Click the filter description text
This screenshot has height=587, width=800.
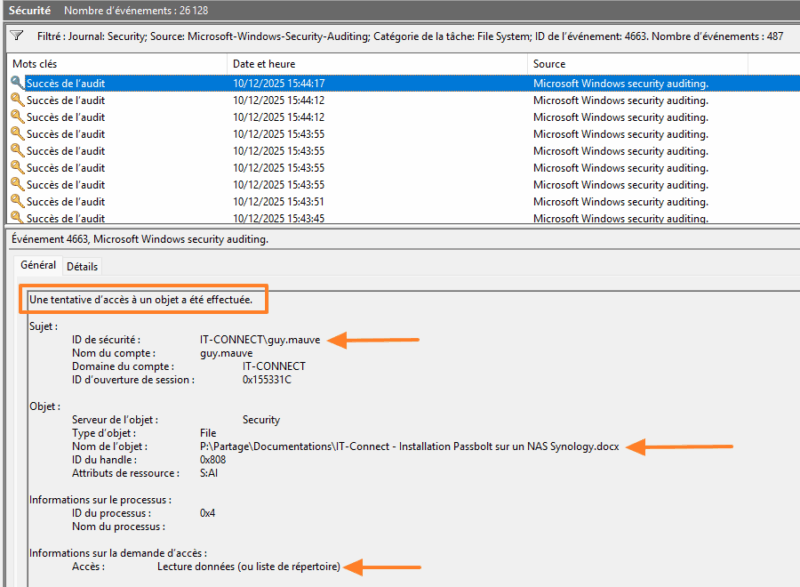[410, 36]
